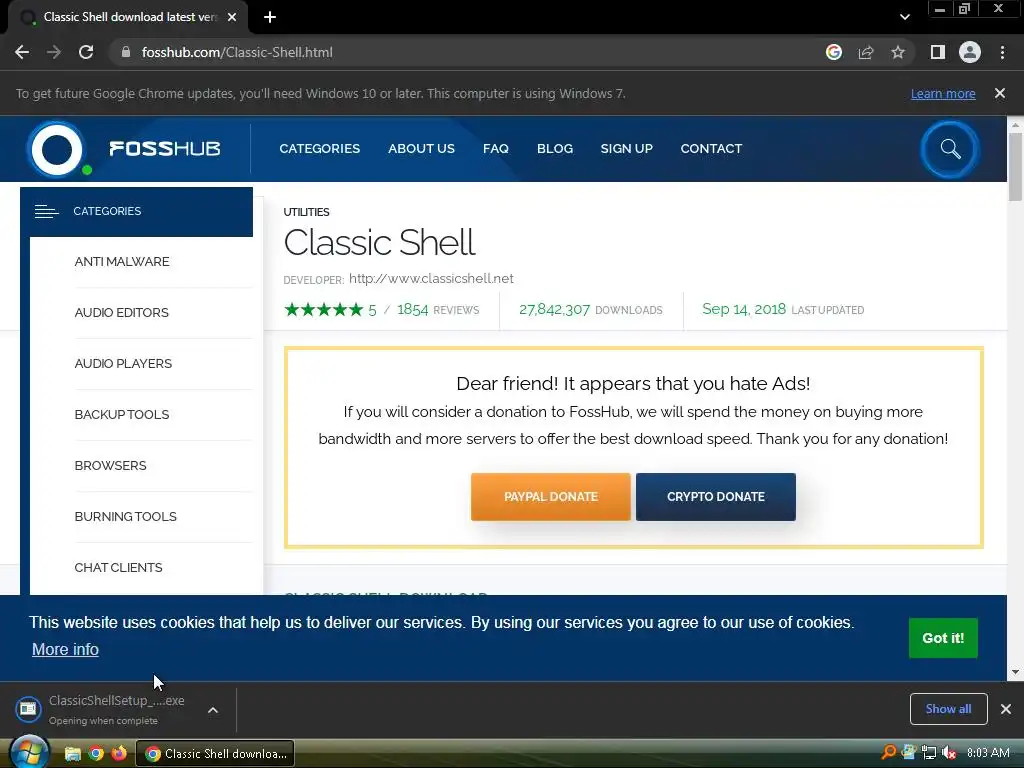Open the BURNING TOOLS category
The width and height of the screenshot is (1024, 768).
coord(125,517)
